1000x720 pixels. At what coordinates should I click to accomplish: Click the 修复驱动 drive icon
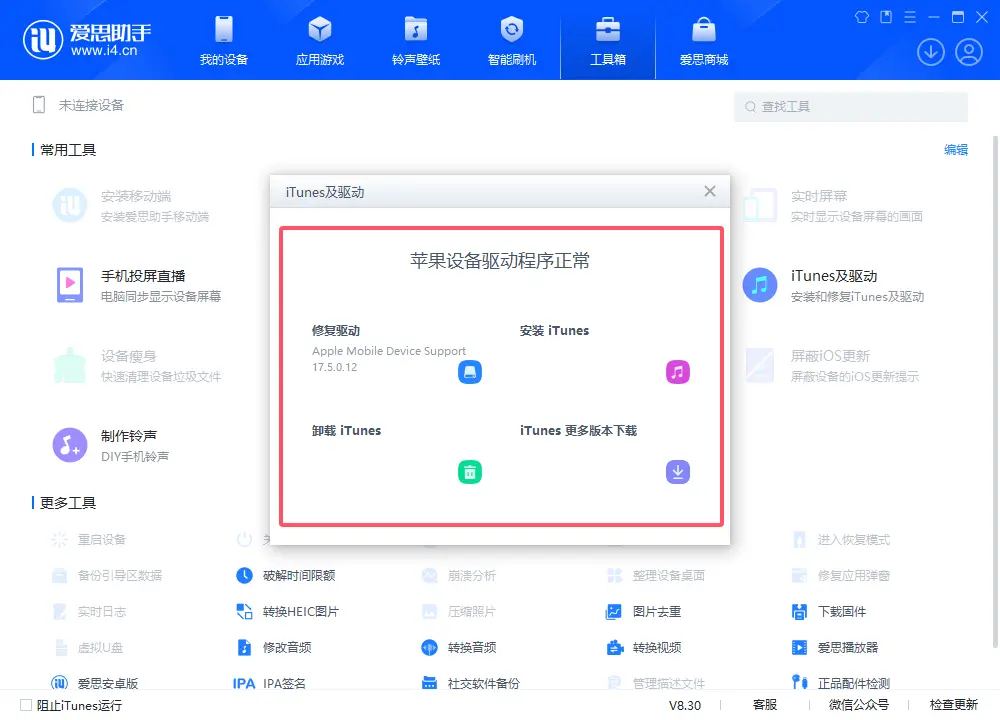(469, 372)
